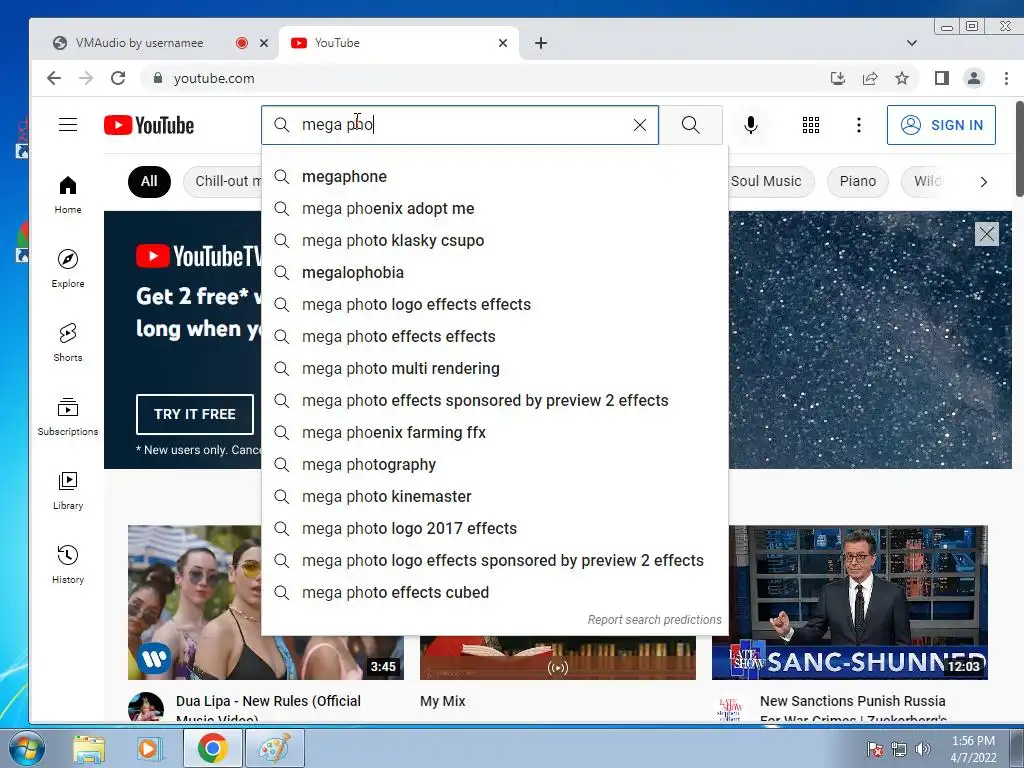1024x768 pixels.
Task: Expand Chrome's tab search chevron
Action: [x=912, y=43]
